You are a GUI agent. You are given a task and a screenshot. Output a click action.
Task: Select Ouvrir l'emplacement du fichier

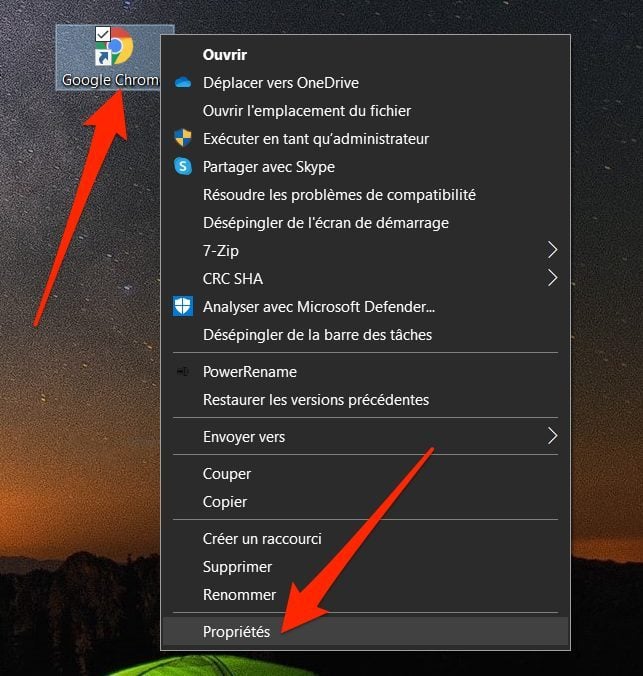pos(366,111)
